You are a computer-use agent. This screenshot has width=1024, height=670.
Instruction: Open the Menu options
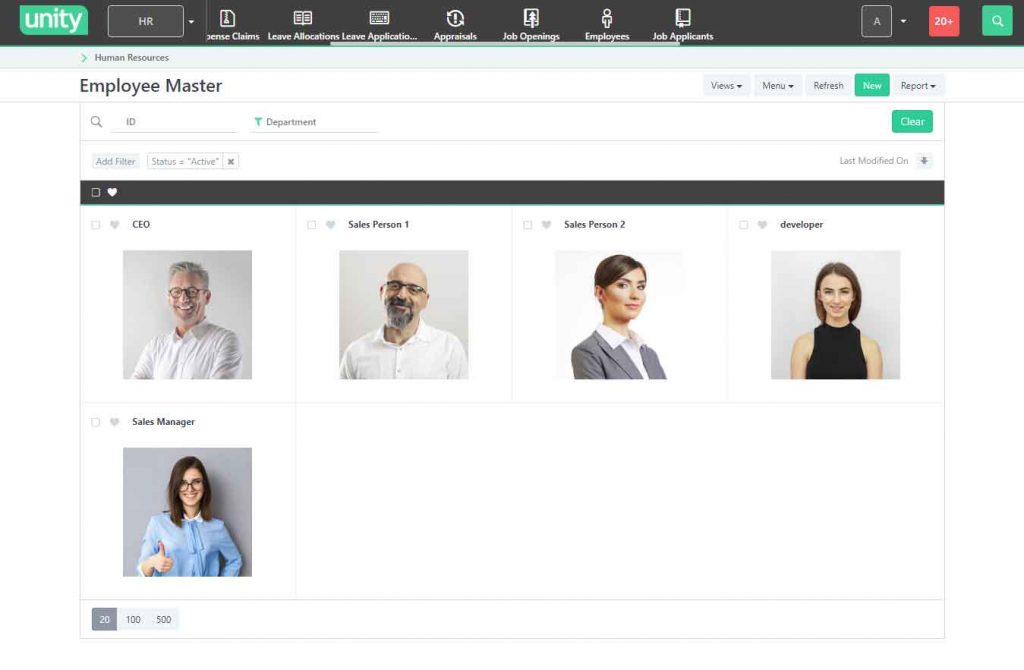click(777, 86)
